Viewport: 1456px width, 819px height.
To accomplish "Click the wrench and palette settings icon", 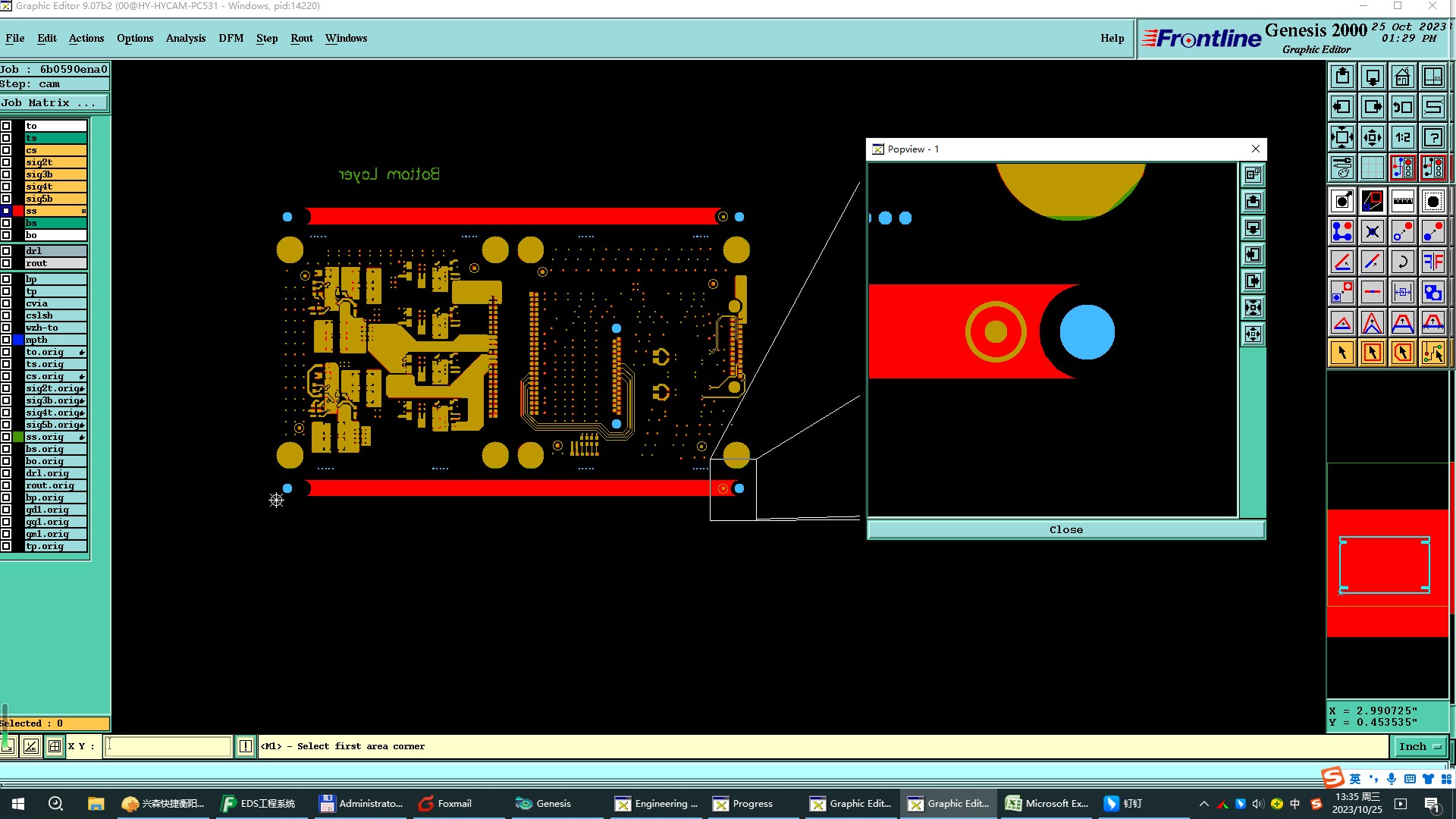I will click(1341, 168).
